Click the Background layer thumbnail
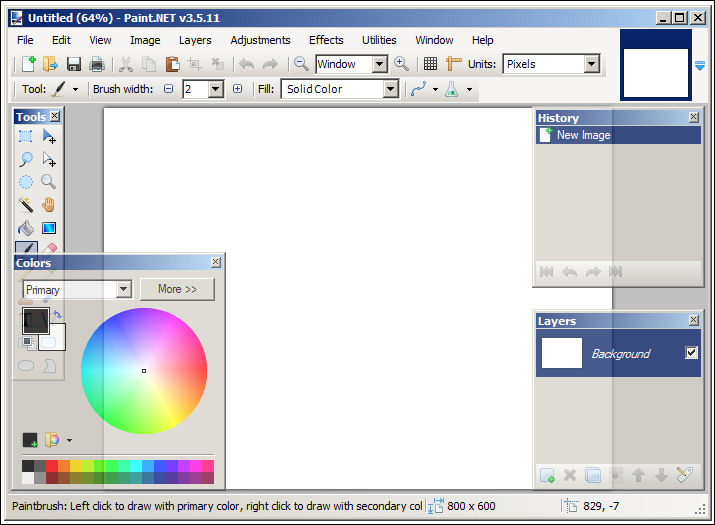715x525 pixels. click(562, 353)
